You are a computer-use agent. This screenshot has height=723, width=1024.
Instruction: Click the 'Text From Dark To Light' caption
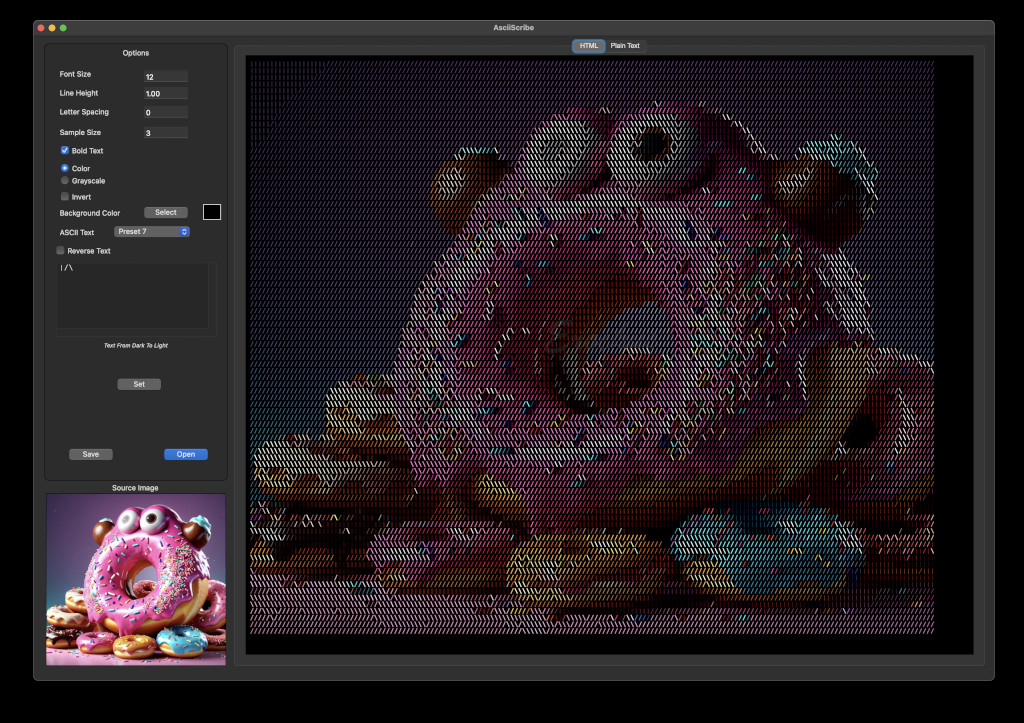tap(136, 345)
